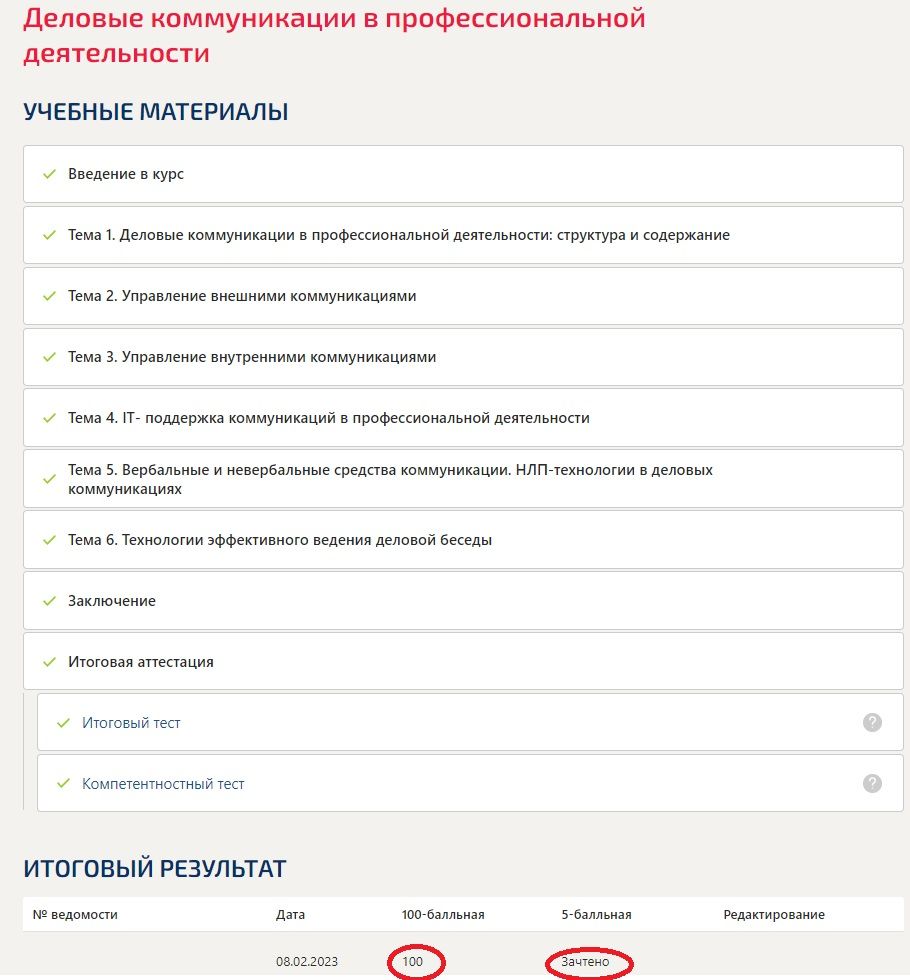Click the green checkmark next to Введение в курс

tap(49, 174)
